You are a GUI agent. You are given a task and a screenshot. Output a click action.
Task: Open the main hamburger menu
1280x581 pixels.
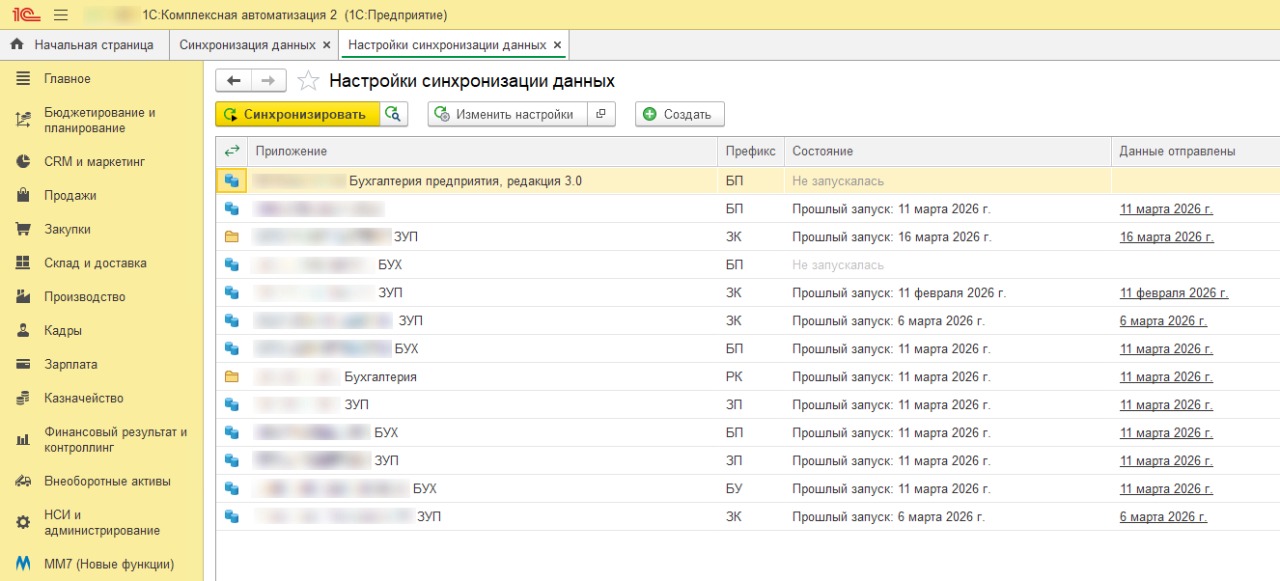pyautogui.click(x=60, y=15)
